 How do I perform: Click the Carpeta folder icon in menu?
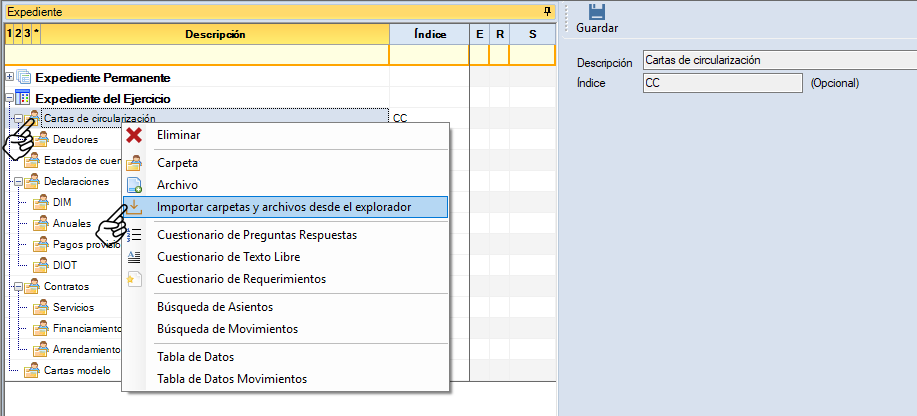134,162
